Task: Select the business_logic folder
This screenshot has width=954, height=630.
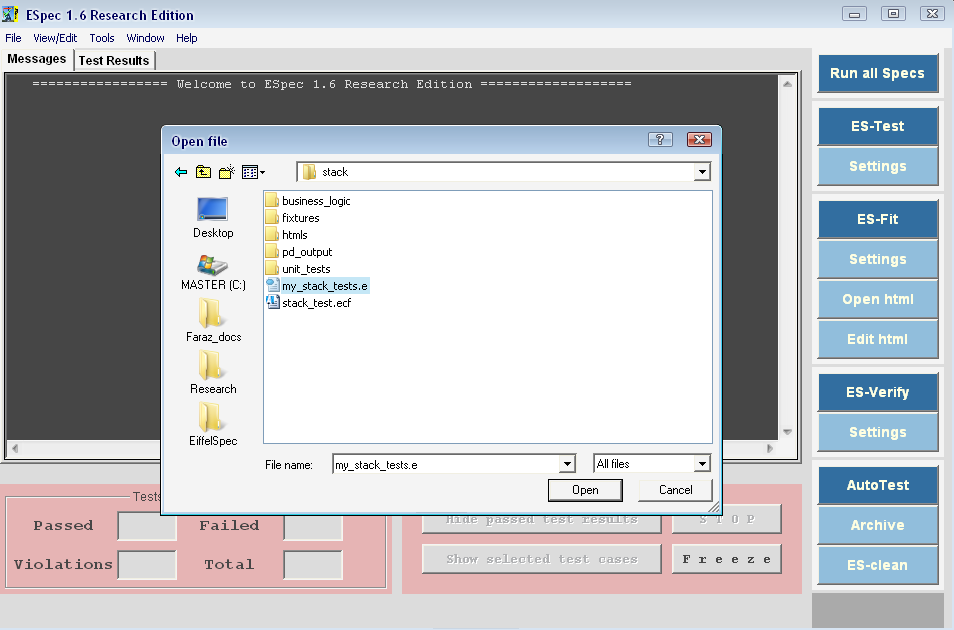Action: pyautogui.click(x=308, y=201)
